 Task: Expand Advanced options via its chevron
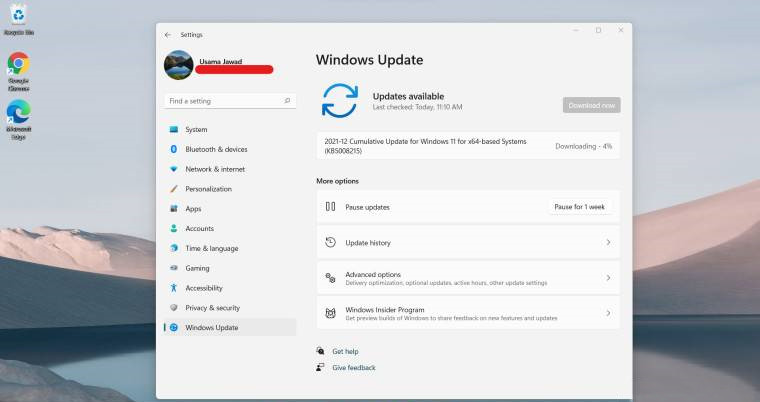tap(608, 278)
